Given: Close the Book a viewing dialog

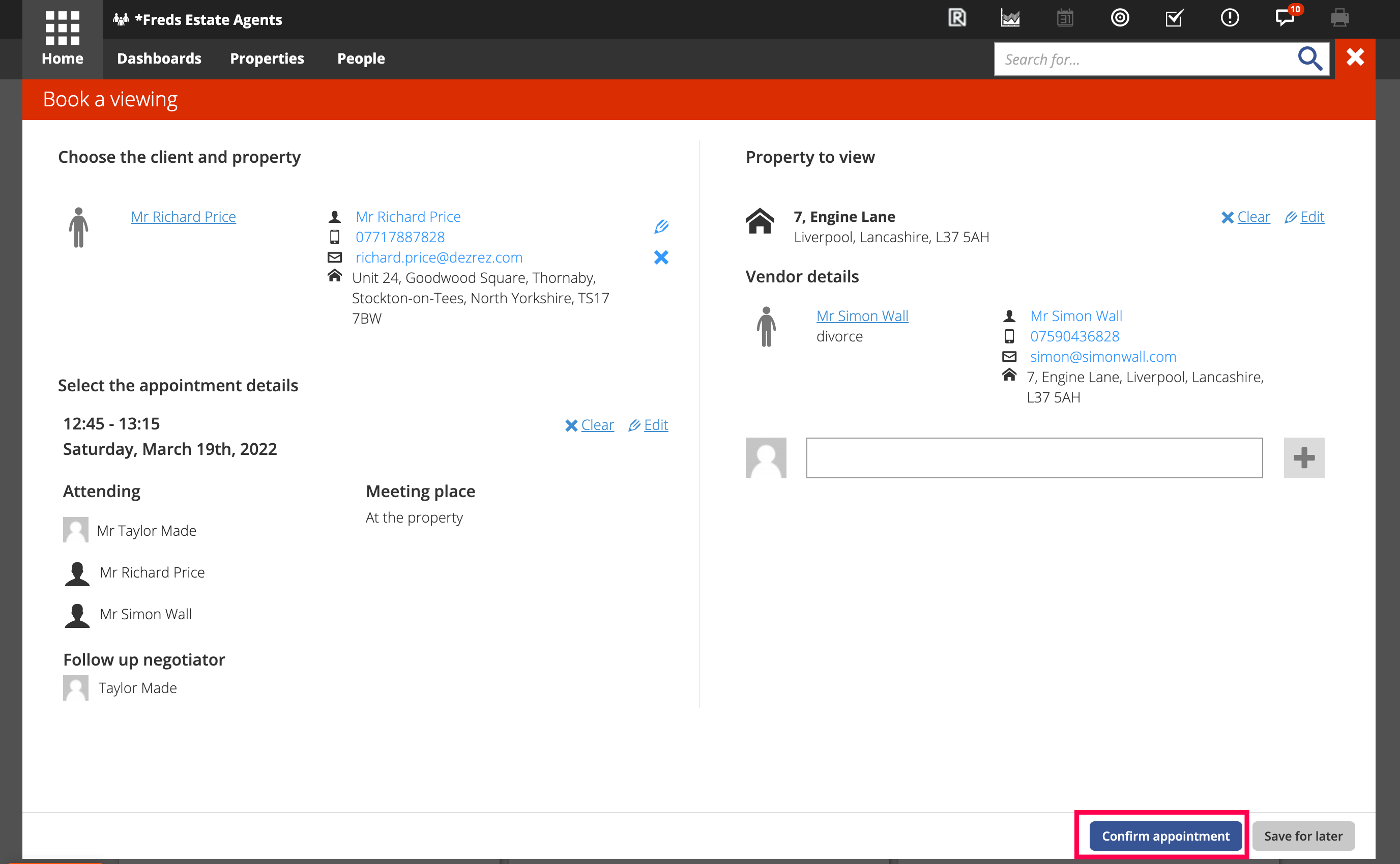Looking at the screenshot, I should (1355, 57).
